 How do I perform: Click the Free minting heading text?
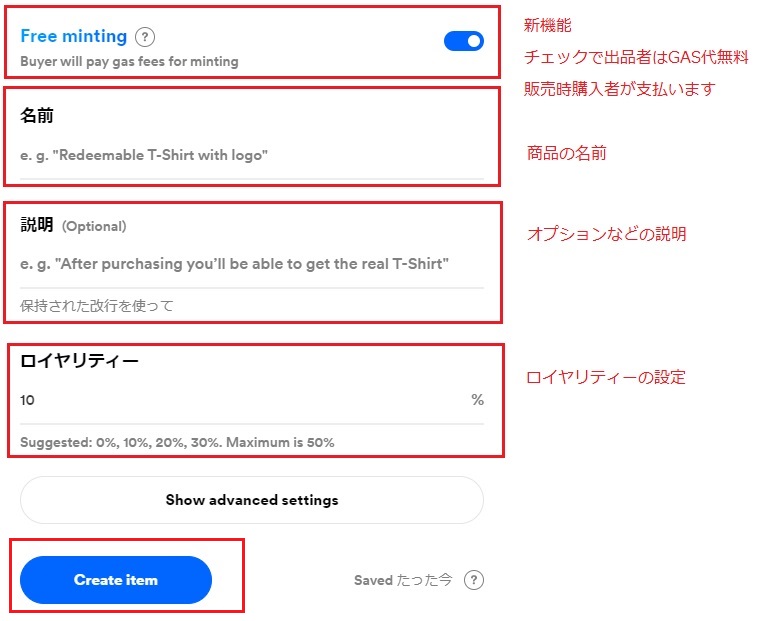point(74,36)
